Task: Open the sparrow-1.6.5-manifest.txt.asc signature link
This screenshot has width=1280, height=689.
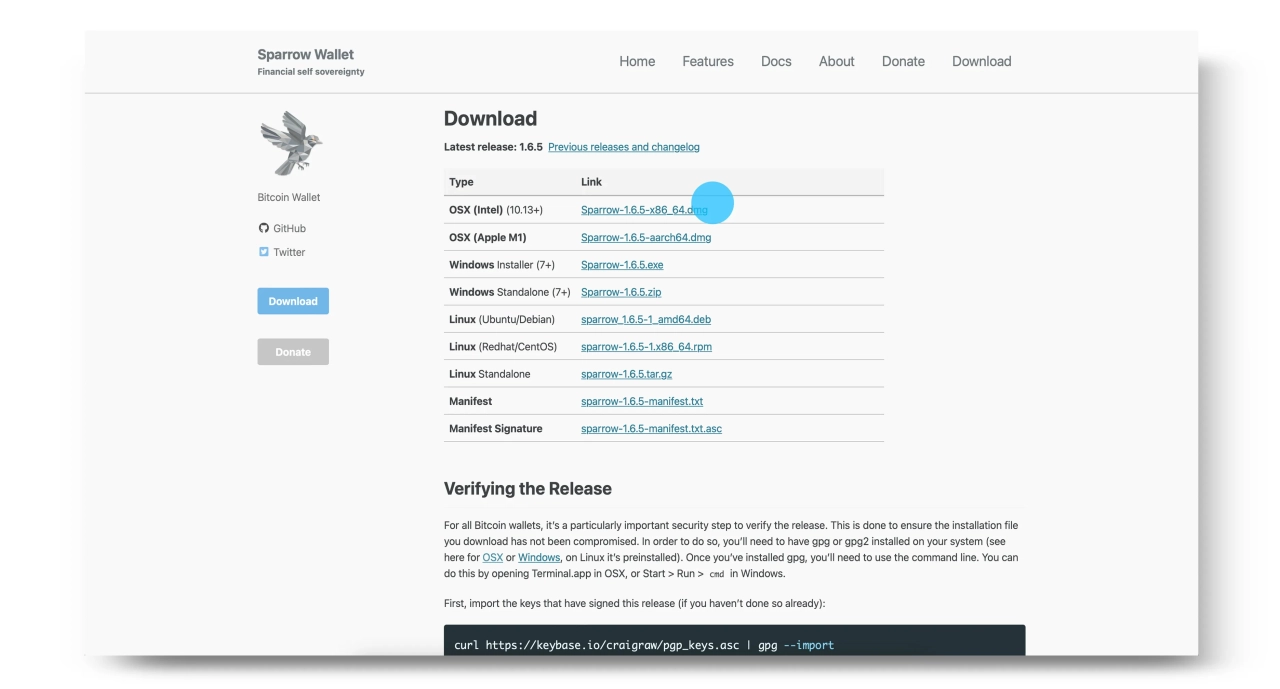Action: pos(651,429)
